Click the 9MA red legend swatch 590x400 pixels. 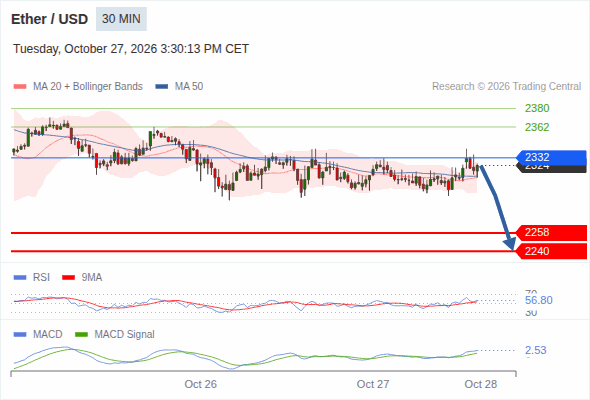[68, 278]
